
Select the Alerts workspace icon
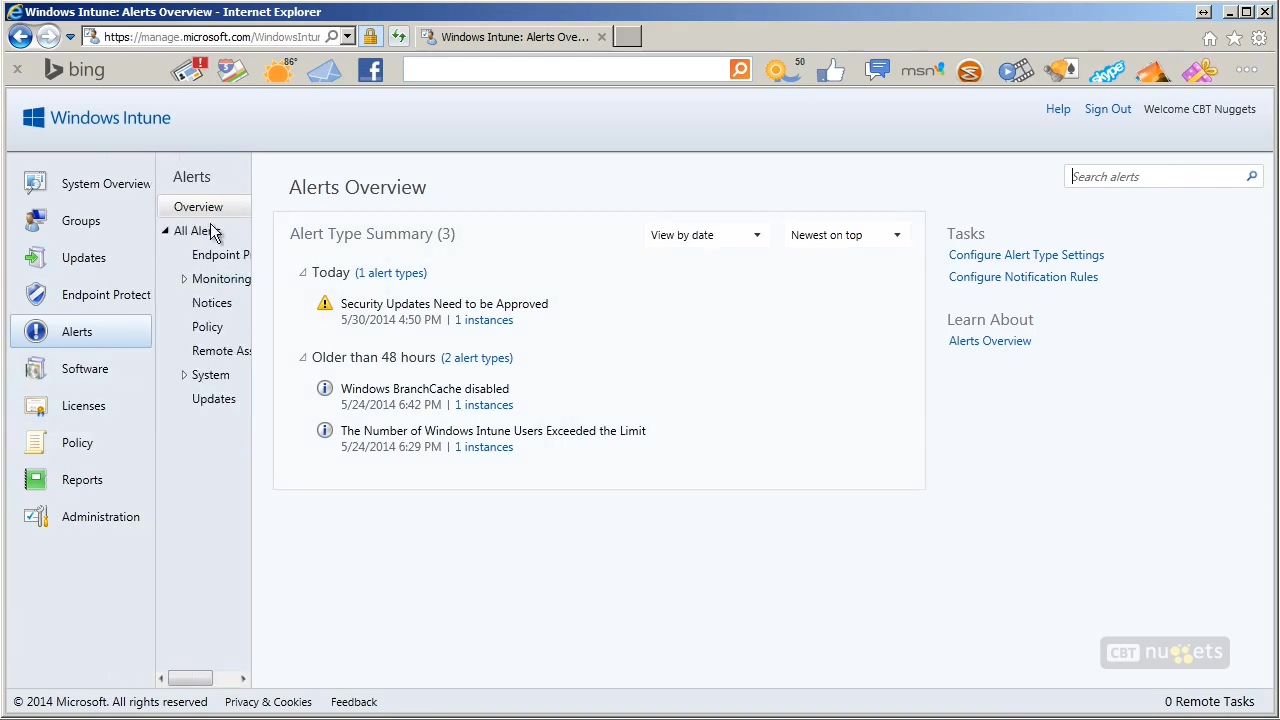point(36,331)
